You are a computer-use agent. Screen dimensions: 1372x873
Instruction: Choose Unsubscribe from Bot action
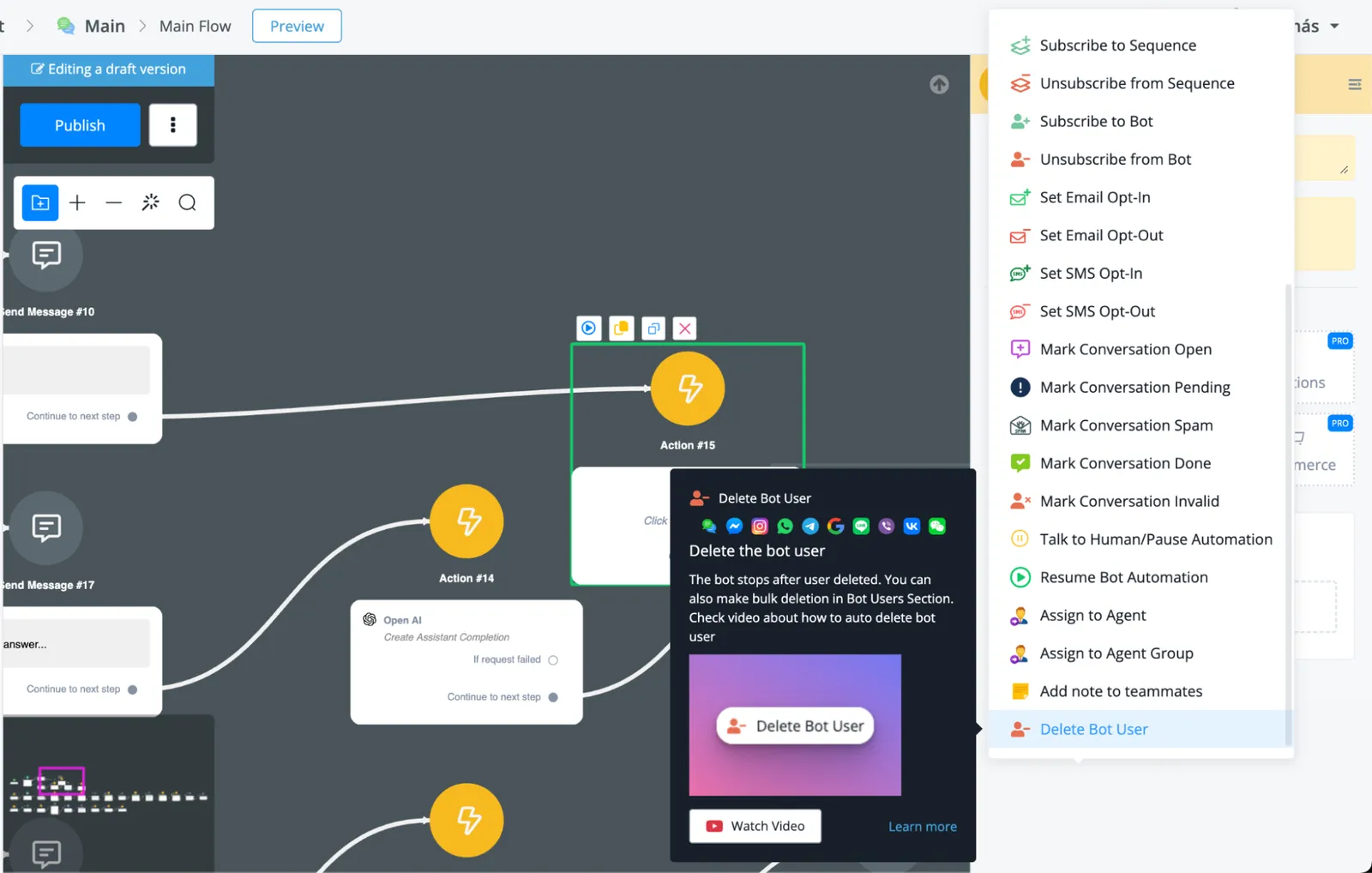pyautogui.click(x=1140, y=160)
